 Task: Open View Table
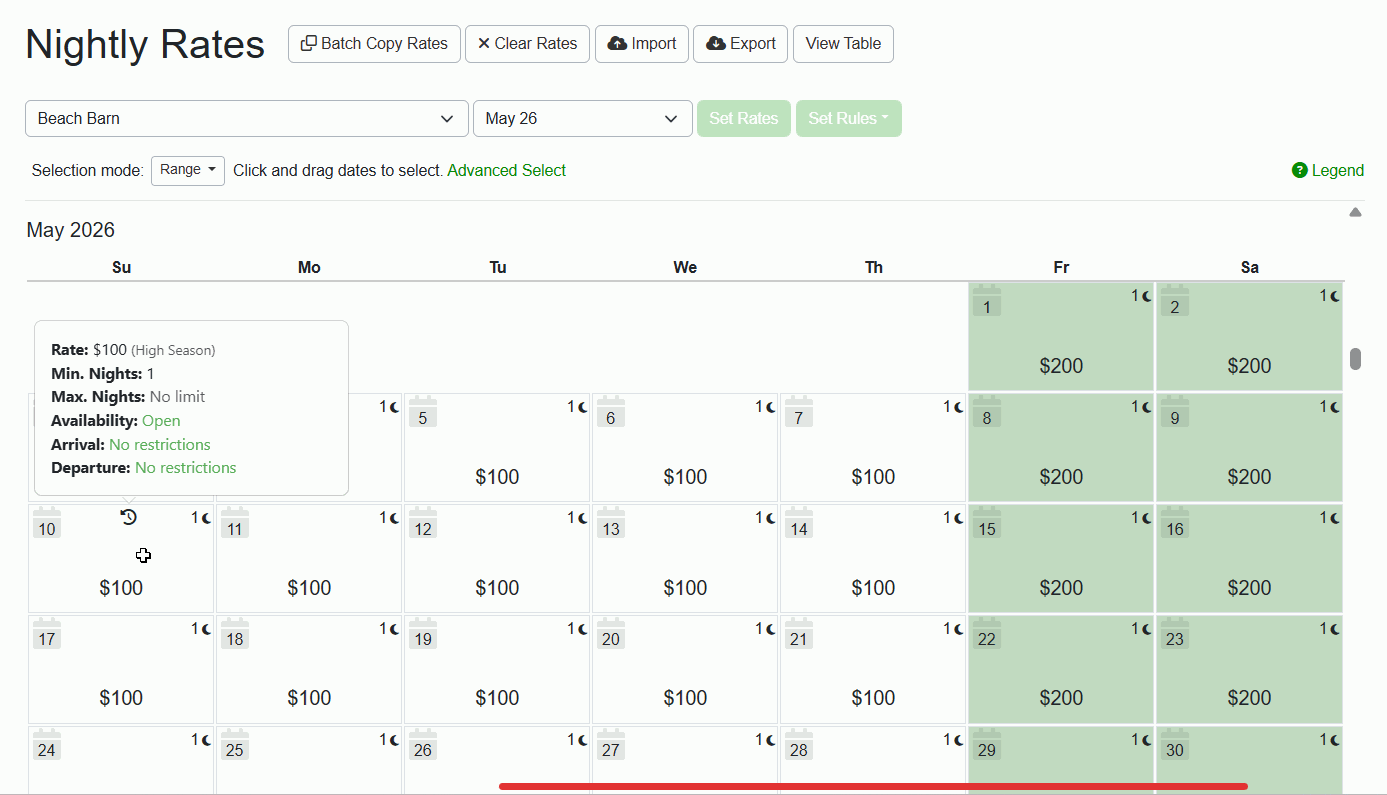pyautogui.click(x=843, y=43)
